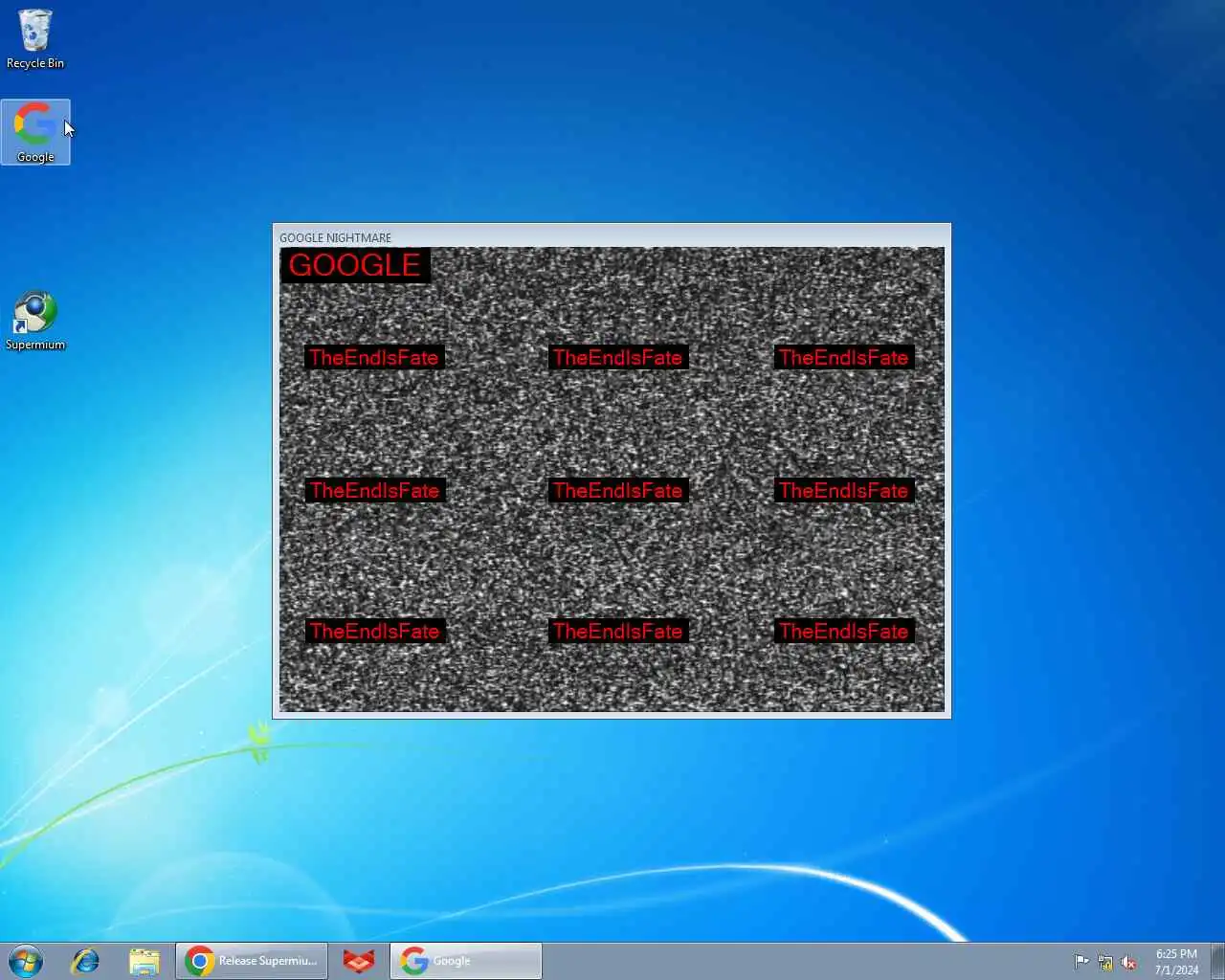Click the top-left TheEndIsFate label

click(374, 357)
